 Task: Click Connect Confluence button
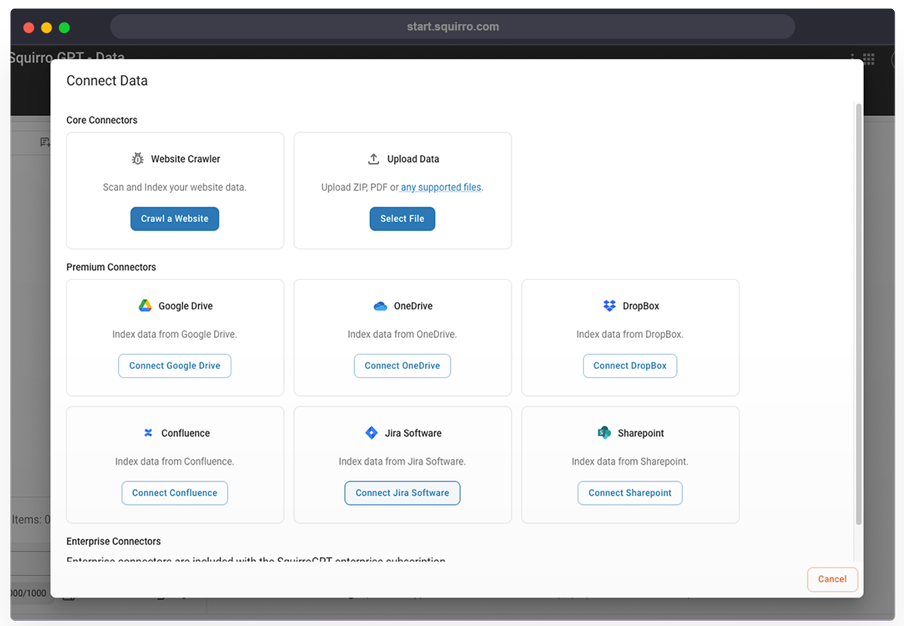click(175, 493)
